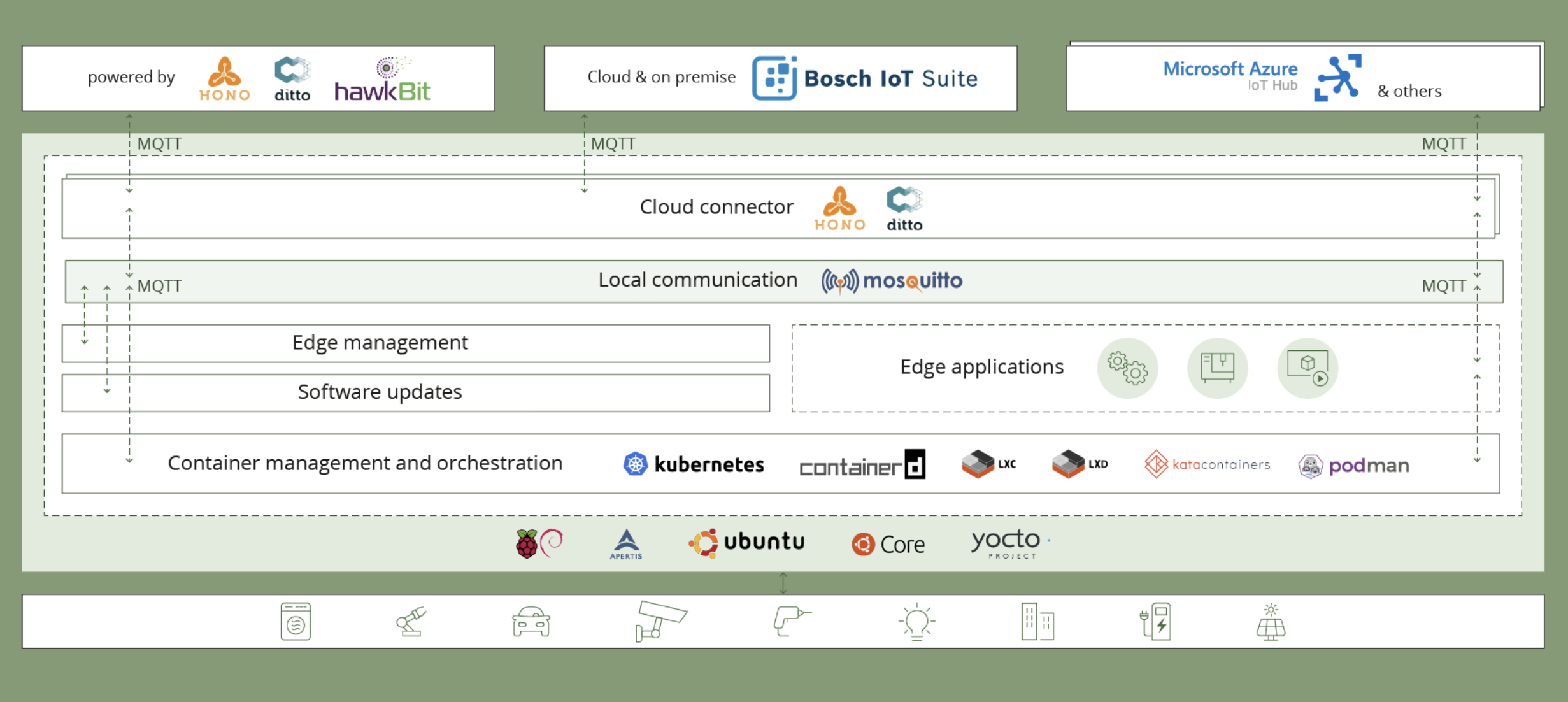Click the Cloud connector label
This screenshot has height=702, width=1568.
click(x=716, y=207)
